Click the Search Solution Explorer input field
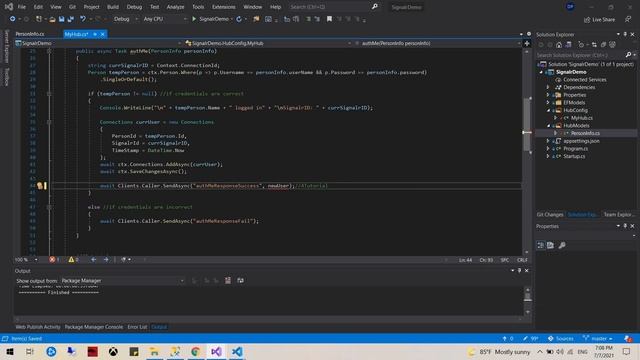The width and height of the screenshot is (640, 360). click(x=580, y=55)
